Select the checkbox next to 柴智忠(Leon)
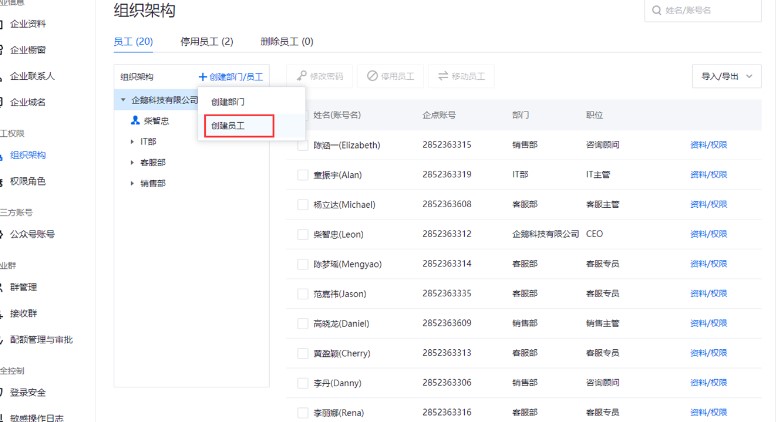 303,234
